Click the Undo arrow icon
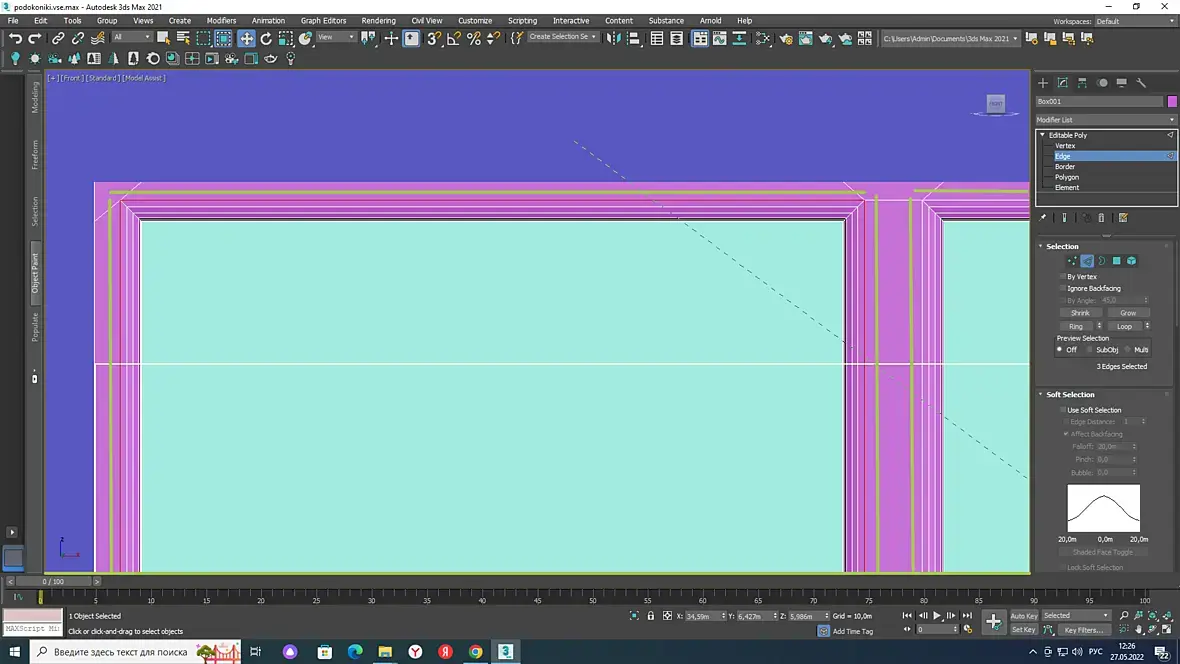The height and width of the screenshot is (664, 1180). click(x=15, y=38)
